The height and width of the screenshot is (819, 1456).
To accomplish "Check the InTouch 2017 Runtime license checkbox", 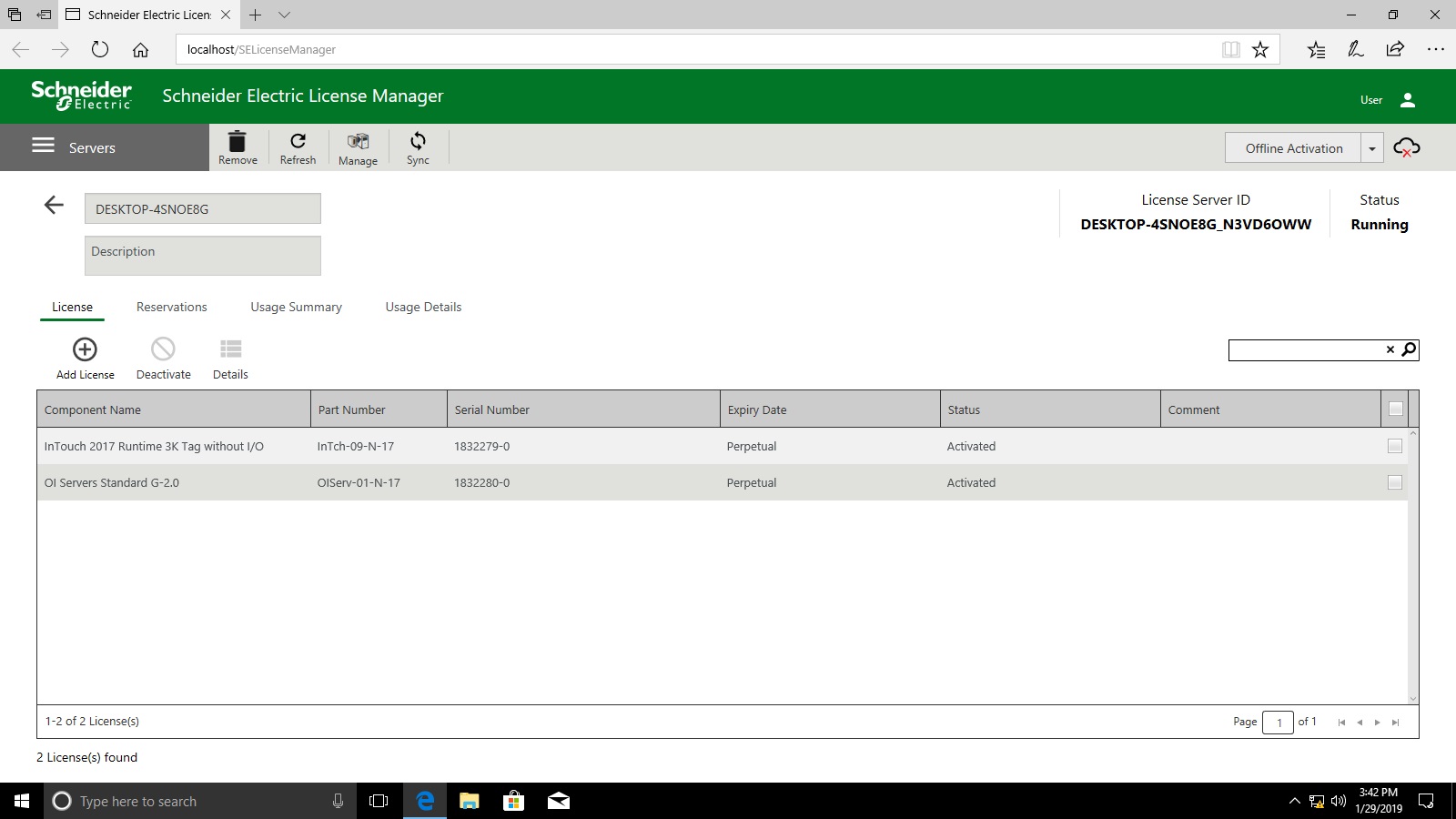I will (1394, 446).
